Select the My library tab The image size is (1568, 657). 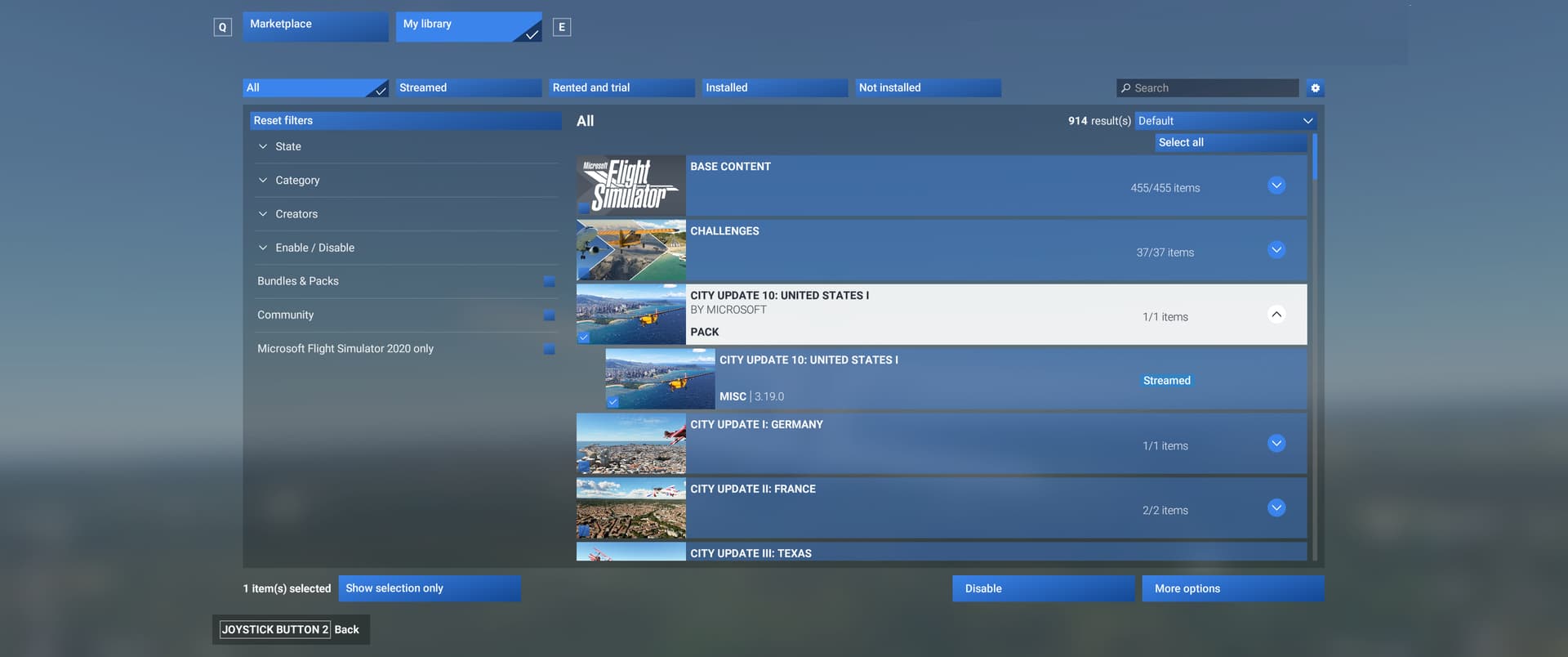click(x=469, y=26)
